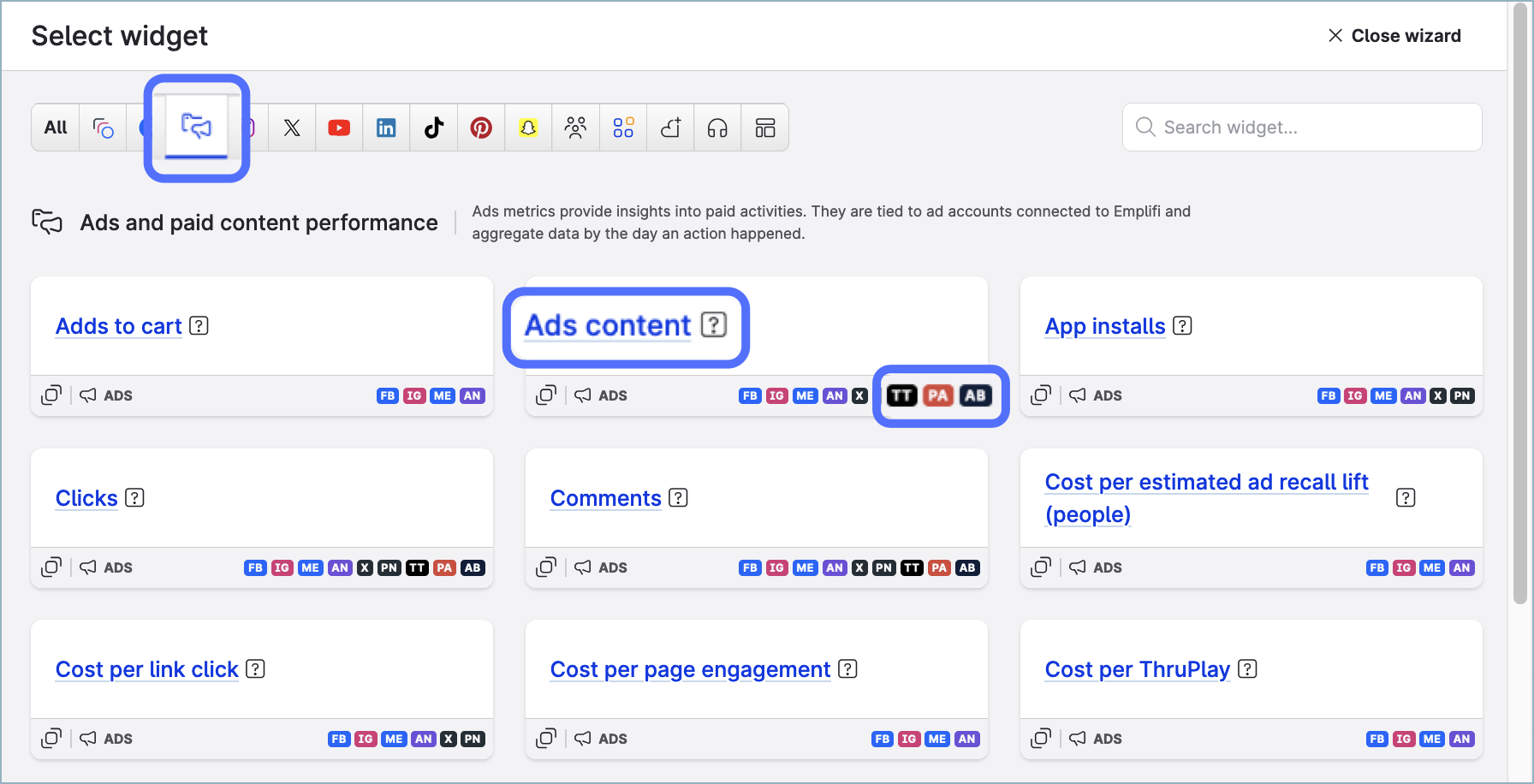Filter widgets by TikTok
Screen dimensions: 1534x784
[433, 127]
